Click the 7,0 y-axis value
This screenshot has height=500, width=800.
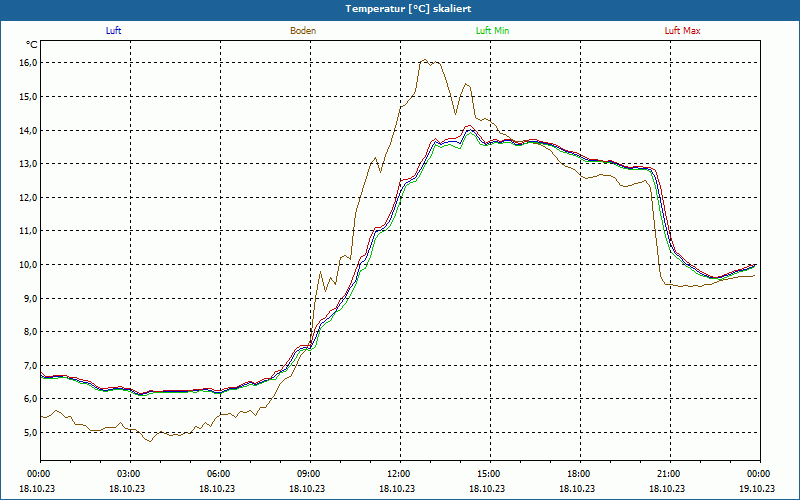point(30,365)
